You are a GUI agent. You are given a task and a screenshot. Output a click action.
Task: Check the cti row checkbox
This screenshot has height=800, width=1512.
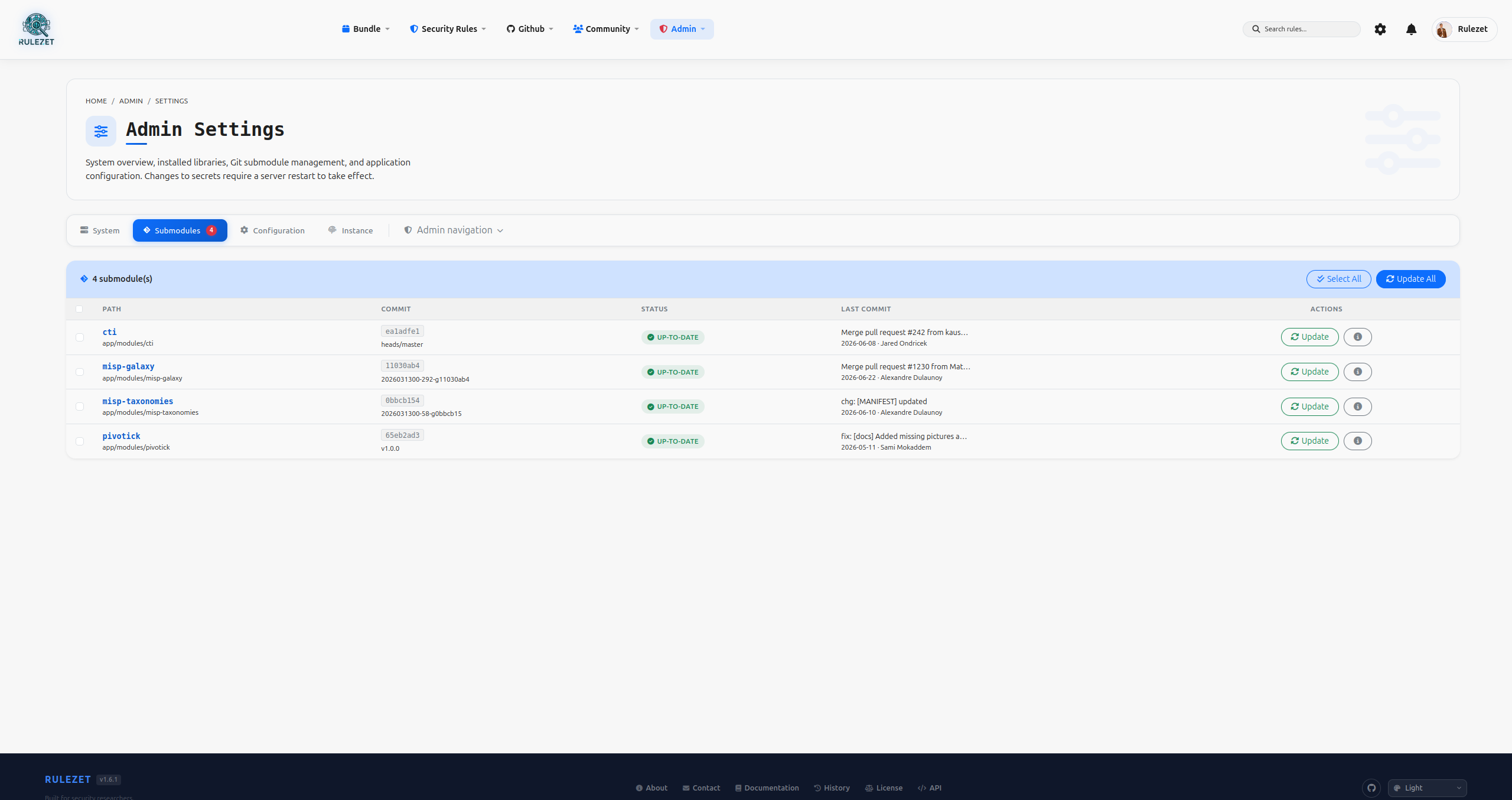[80, 337]
